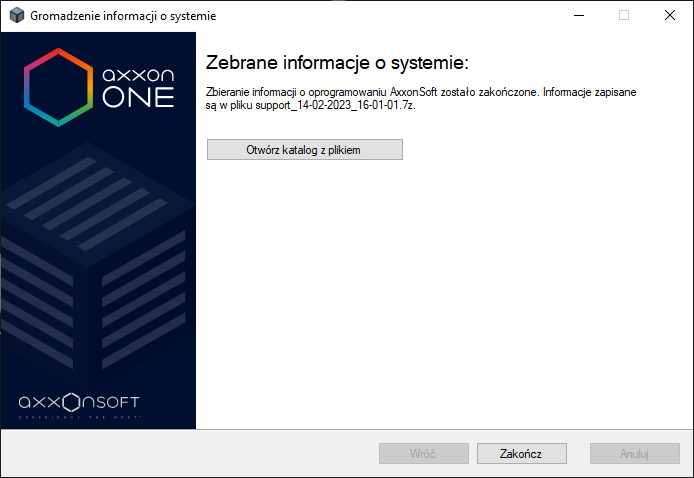Viewport: 694px width, 478px height.
Task: Click the cube icon in the title bar
Action: click(16, 16)
